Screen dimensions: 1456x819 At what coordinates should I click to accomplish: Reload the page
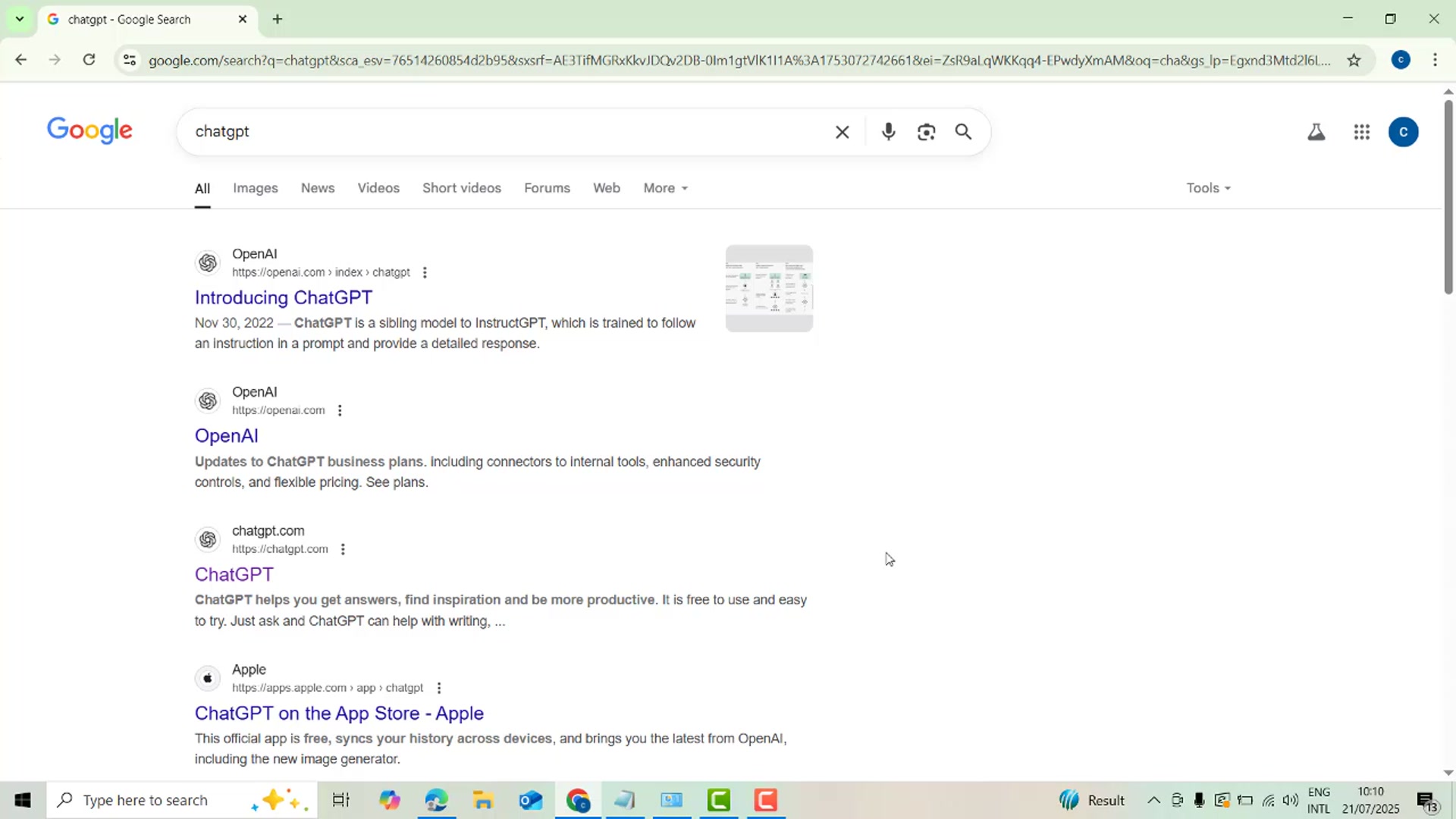click(89, 60)
